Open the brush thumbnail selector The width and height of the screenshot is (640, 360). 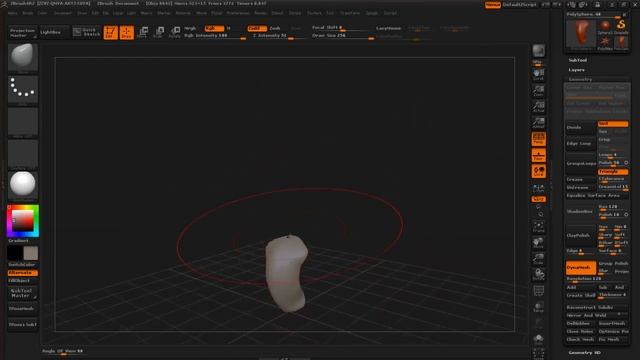(23, 57)
